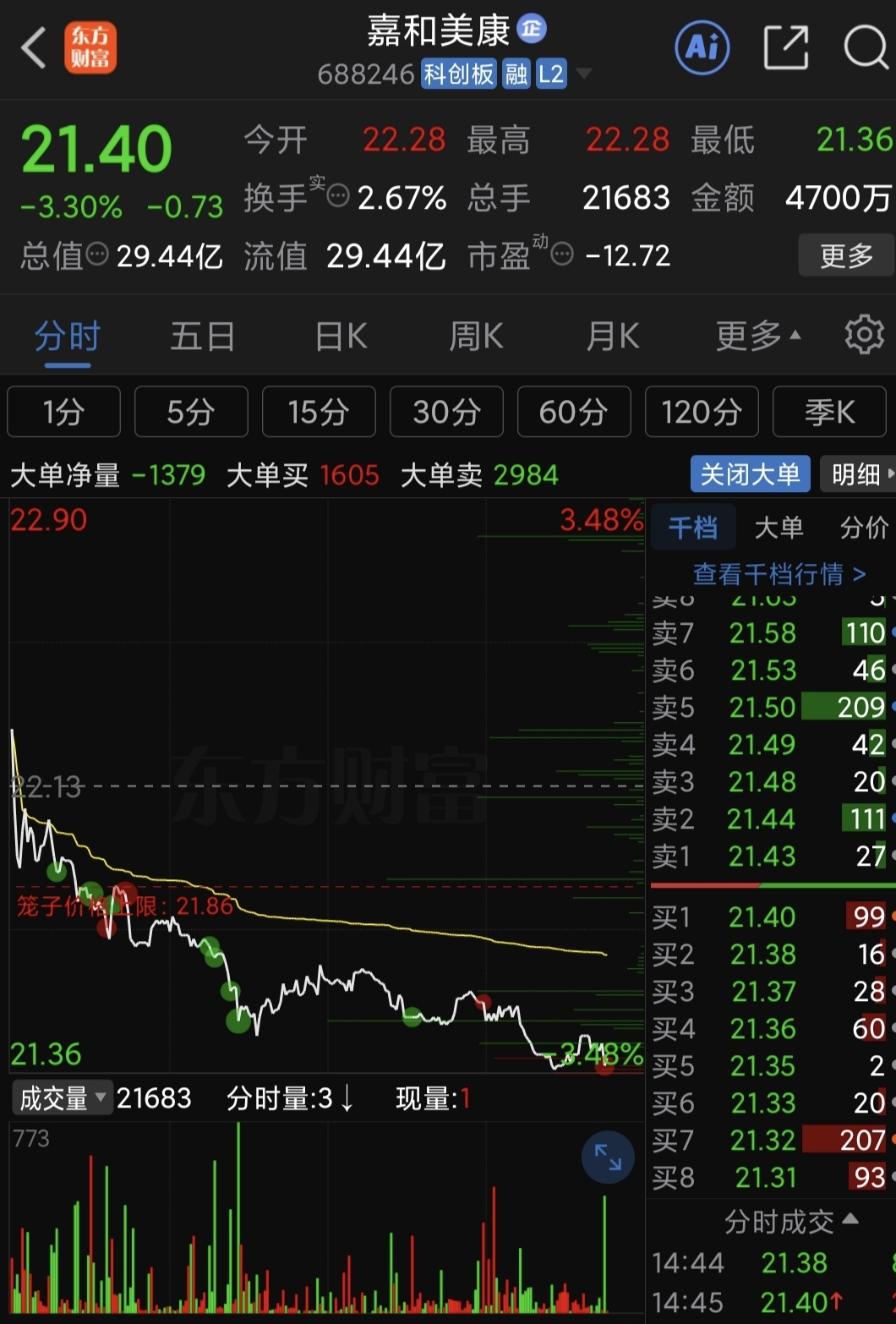Expand stock header dropdown arrow
The width and height of the screenshot is (896, 1324).
583,74
